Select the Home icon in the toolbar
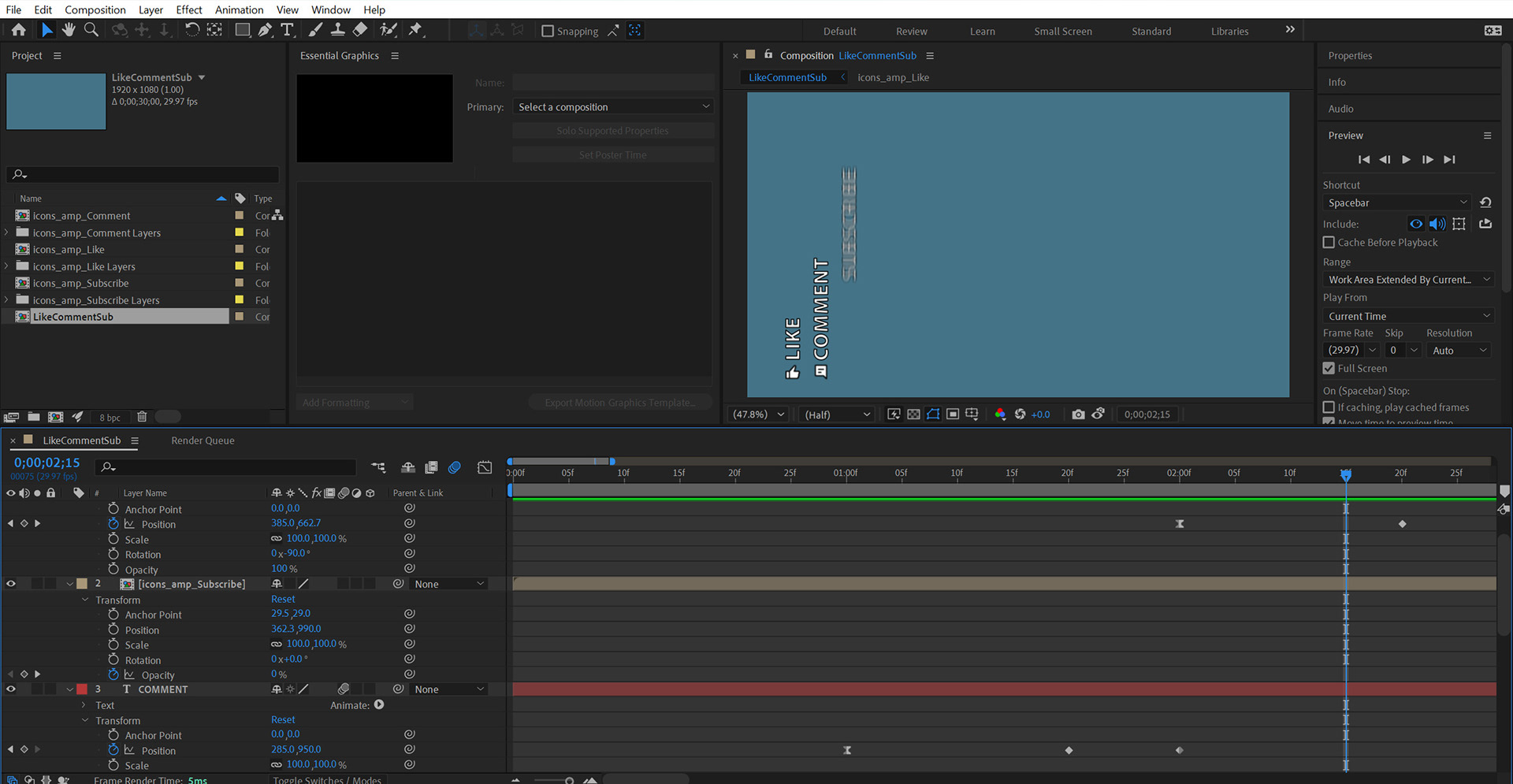Screen dimensions: 1513x784 (x=18, y=30)
